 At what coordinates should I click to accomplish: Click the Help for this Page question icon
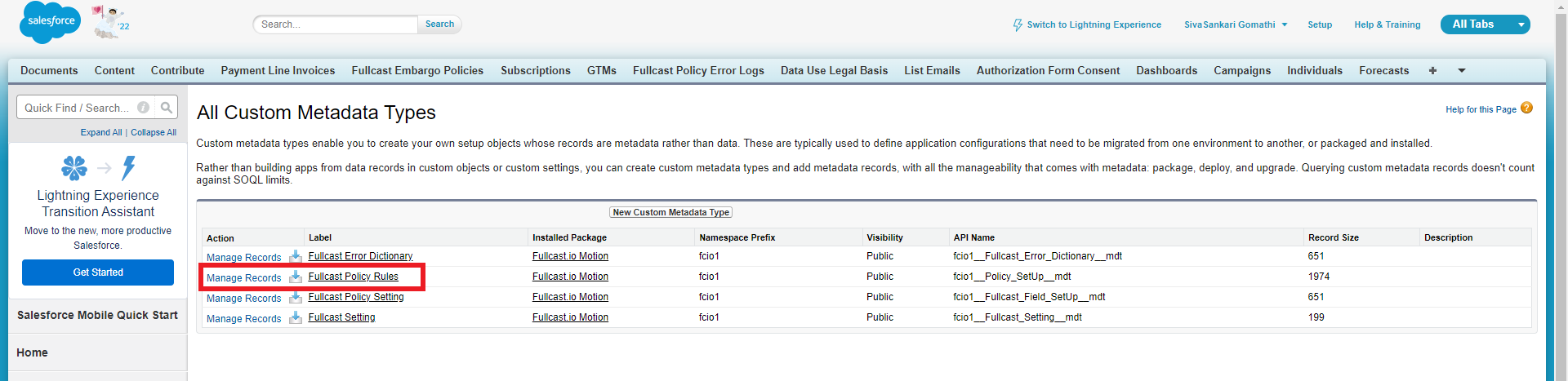pos(1526,108)
